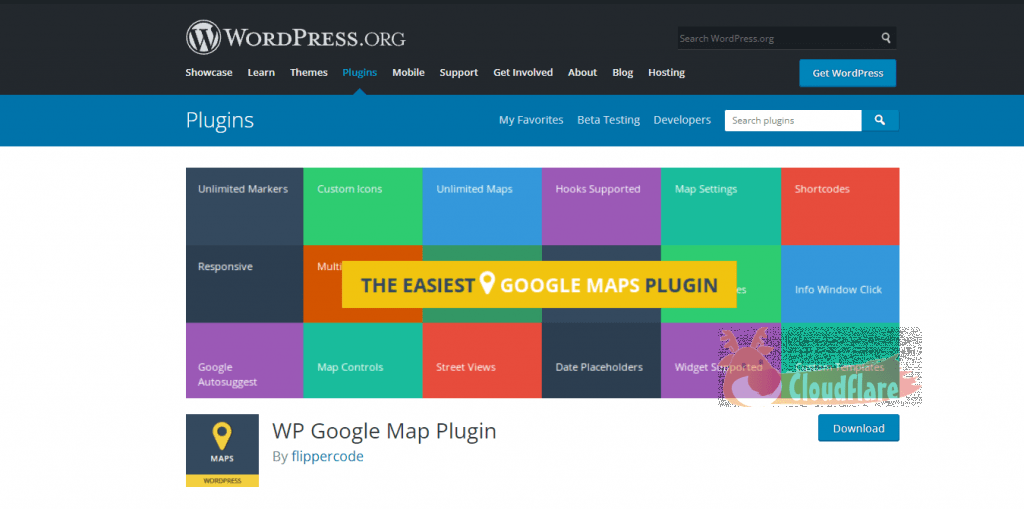Open the flippercode author link
Image resolution: width=1024 pixels, height=509 pixels.
327,457
